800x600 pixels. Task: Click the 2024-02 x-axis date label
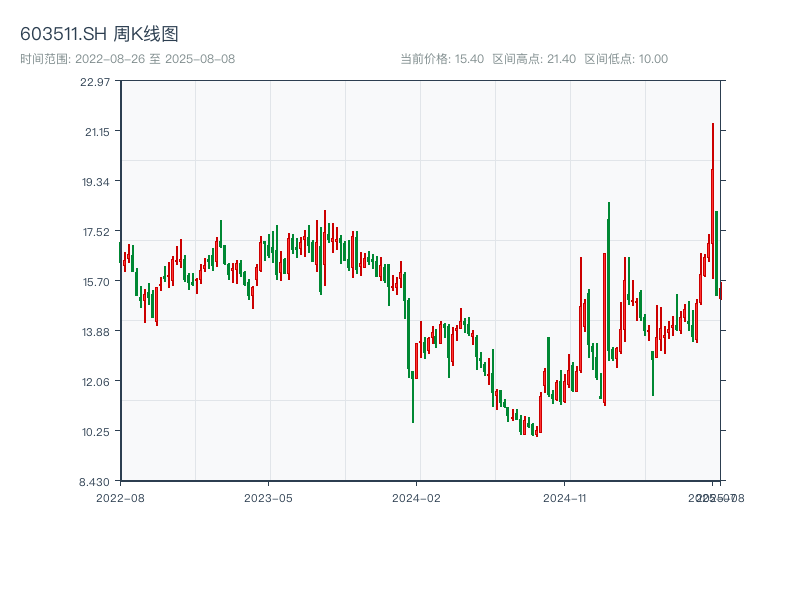(417, 497)
